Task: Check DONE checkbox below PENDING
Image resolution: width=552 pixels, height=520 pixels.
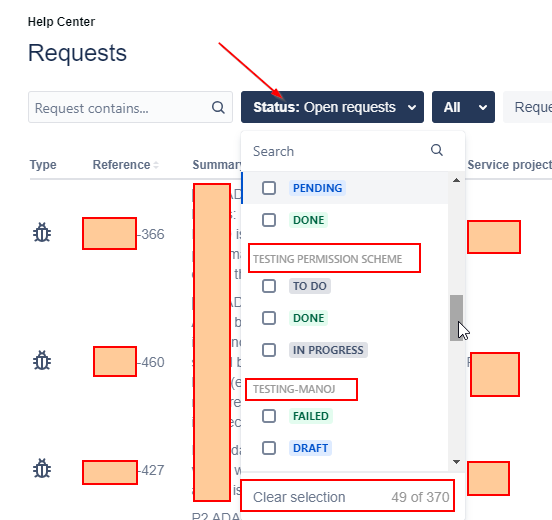Action: pos(269,220)
